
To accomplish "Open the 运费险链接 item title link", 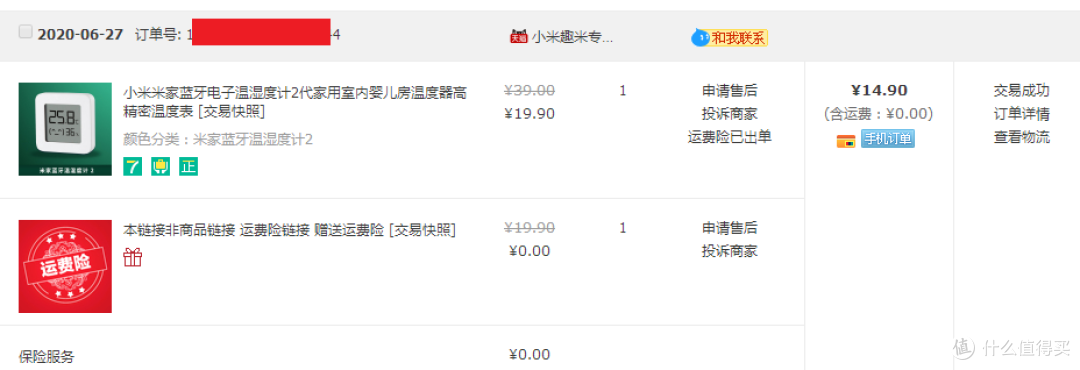I will [x=289, y=229].
